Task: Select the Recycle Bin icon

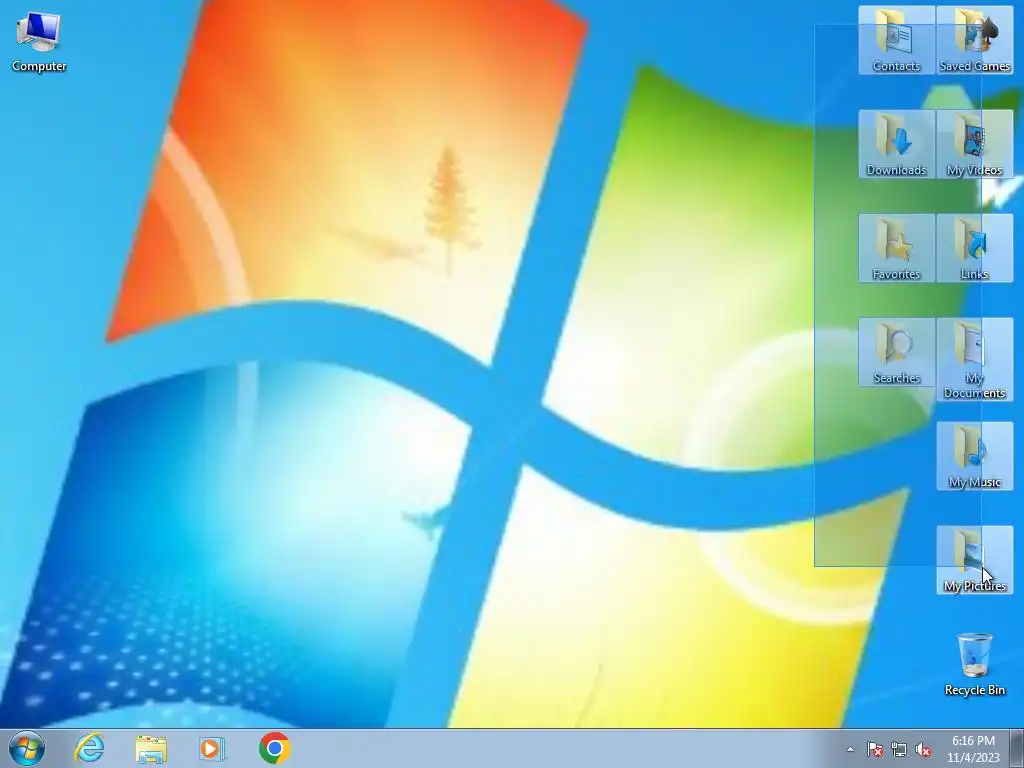Action: coord(974,664)
